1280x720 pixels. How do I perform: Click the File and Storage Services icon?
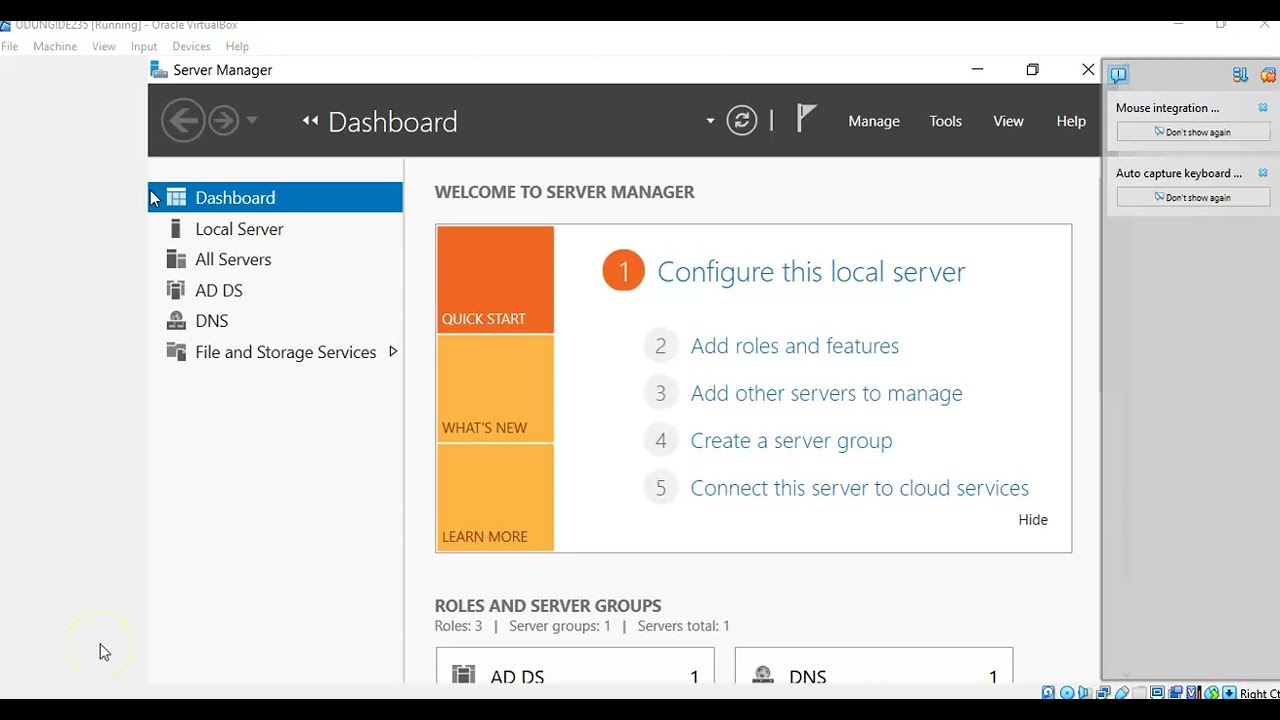[x=176, y=351]
